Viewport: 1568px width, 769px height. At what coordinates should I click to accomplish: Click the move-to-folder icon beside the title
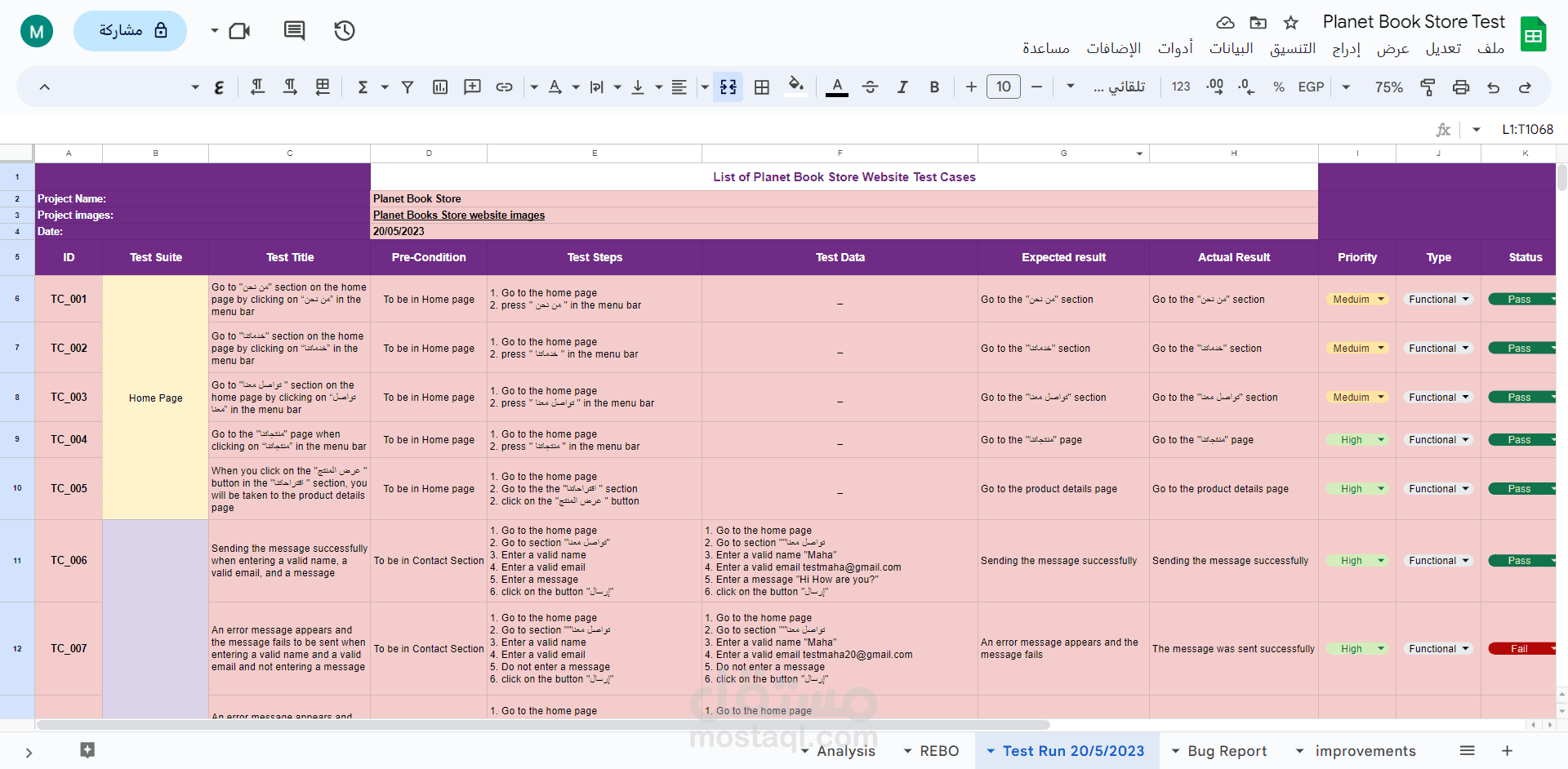coord(1258,22)
